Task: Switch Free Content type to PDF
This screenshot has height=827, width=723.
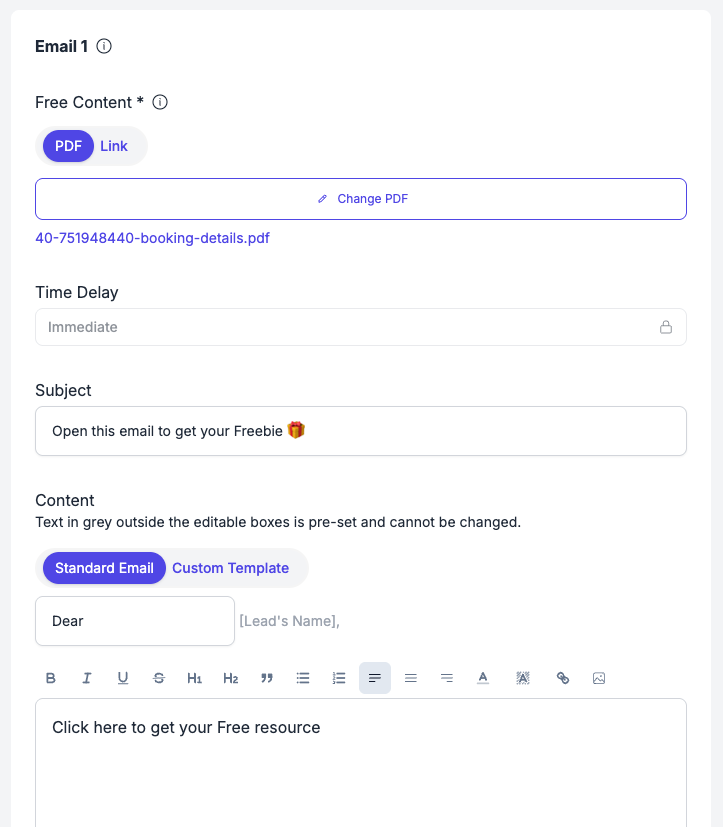Action: click(x=69, y=146)
